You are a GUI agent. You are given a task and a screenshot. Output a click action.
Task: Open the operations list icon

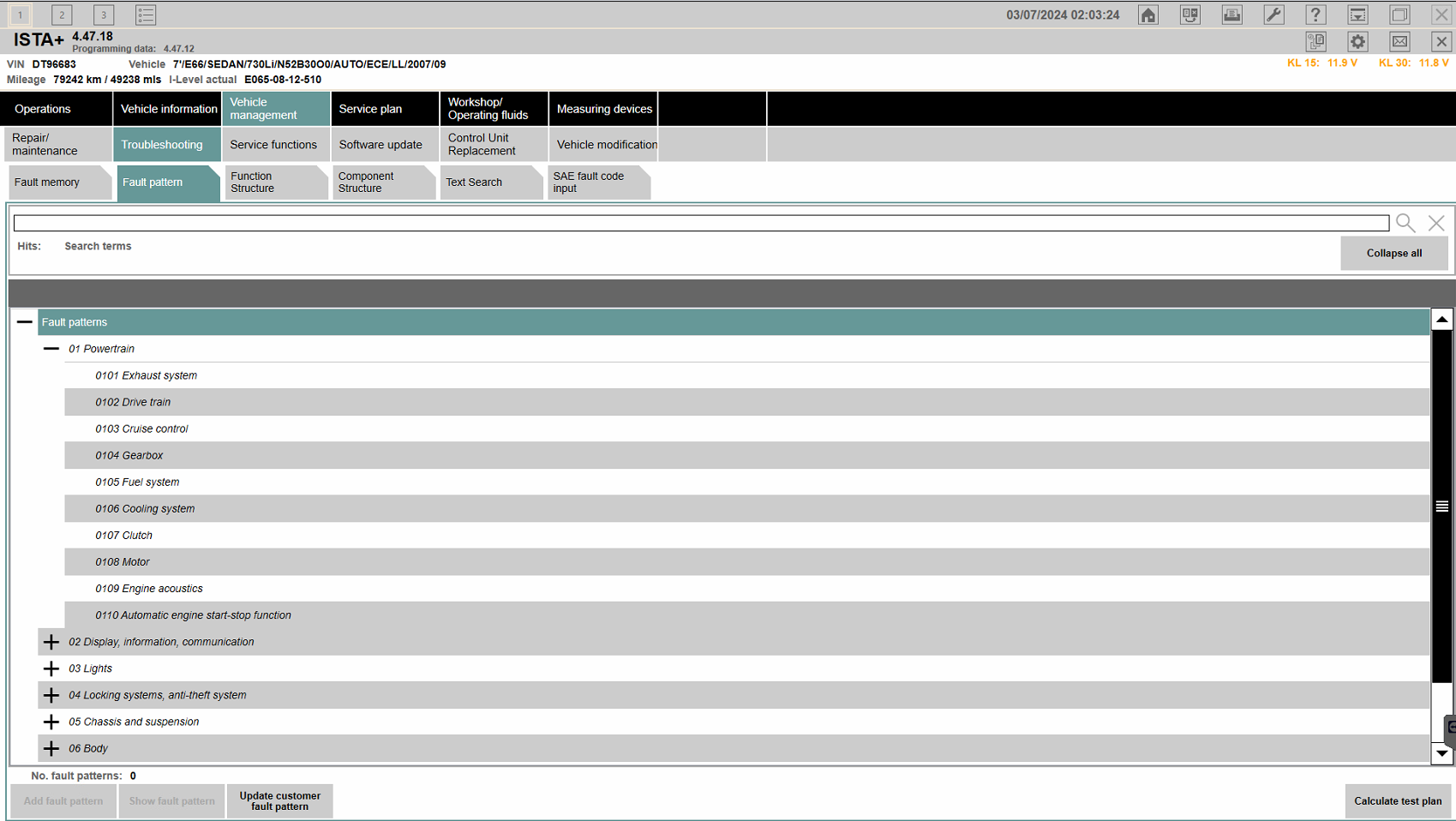(146, 15)
